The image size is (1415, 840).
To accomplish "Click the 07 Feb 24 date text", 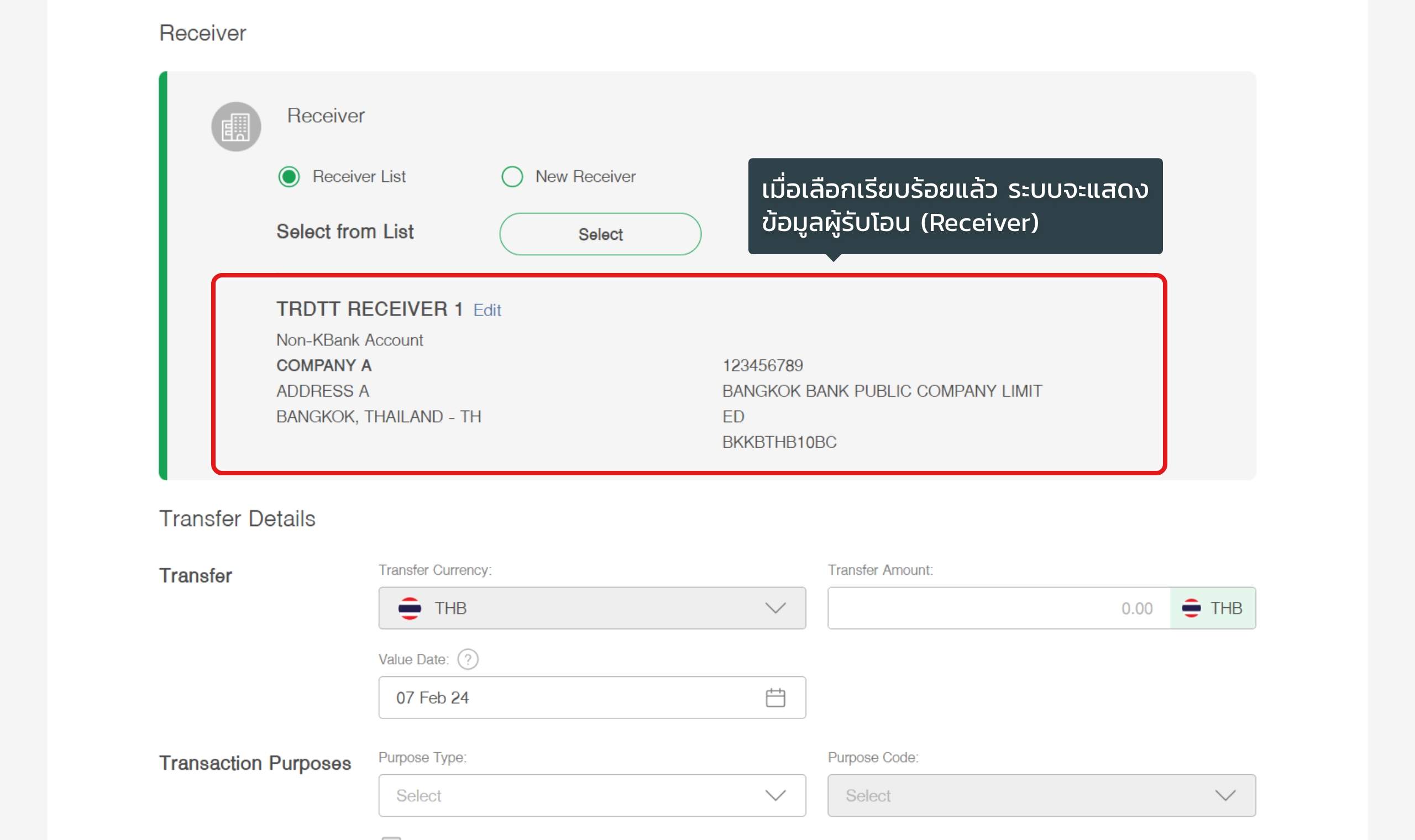I will point(432,698).
